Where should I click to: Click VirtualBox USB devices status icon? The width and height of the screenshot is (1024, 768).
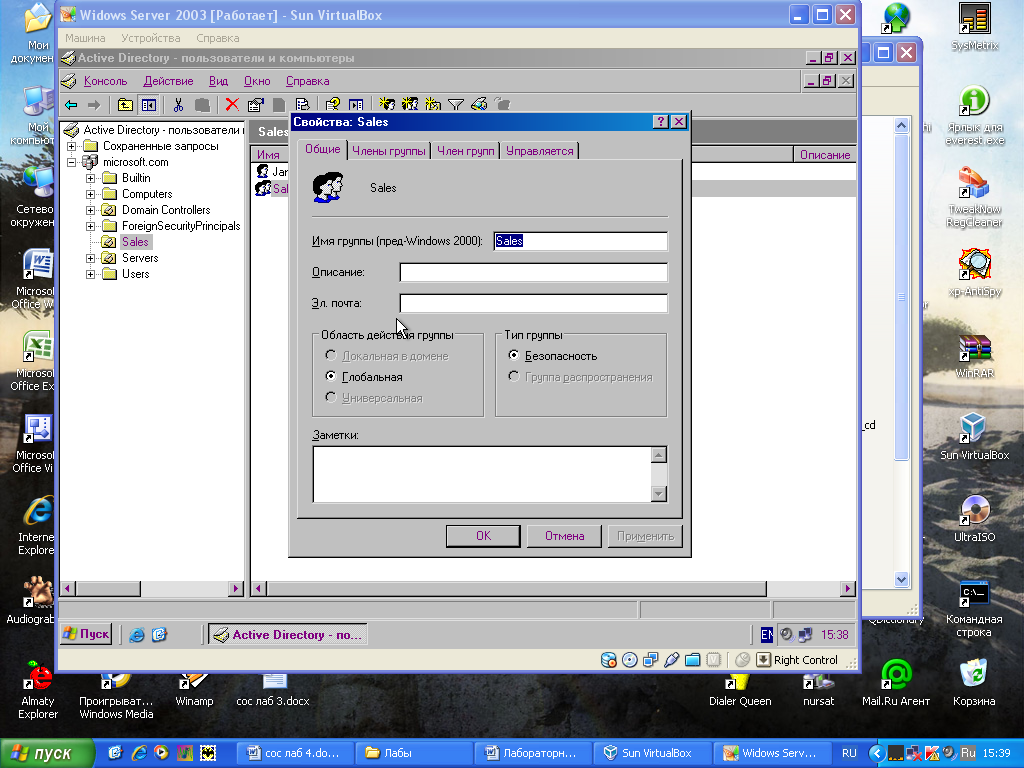pyautogui.click(x=671, y=660)
